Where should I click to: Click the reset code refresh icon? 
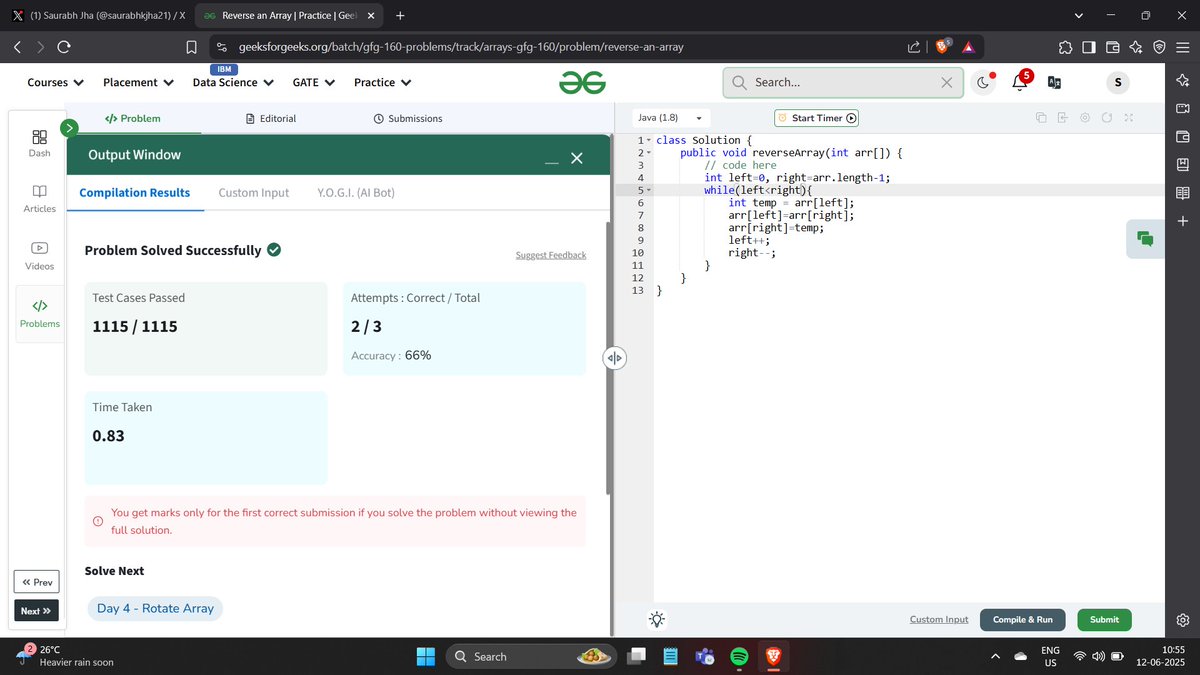(x=1107, y=118)
